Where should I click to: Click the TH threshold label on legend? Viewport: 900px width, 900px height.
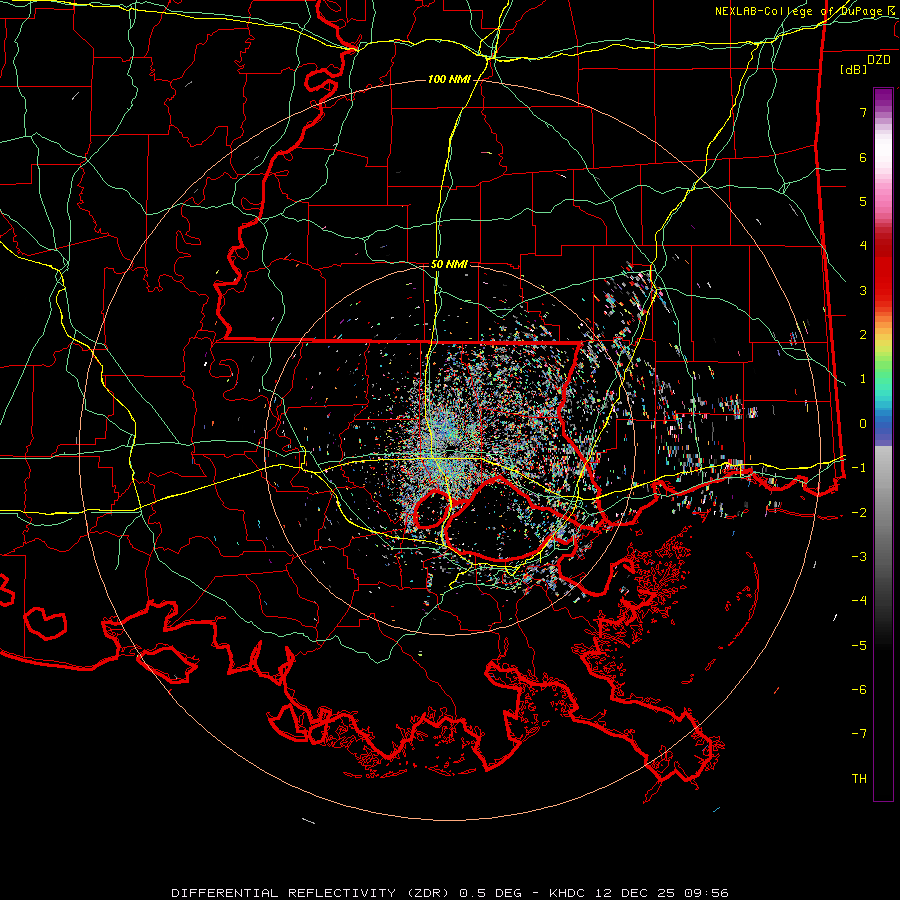click(859, 779)
